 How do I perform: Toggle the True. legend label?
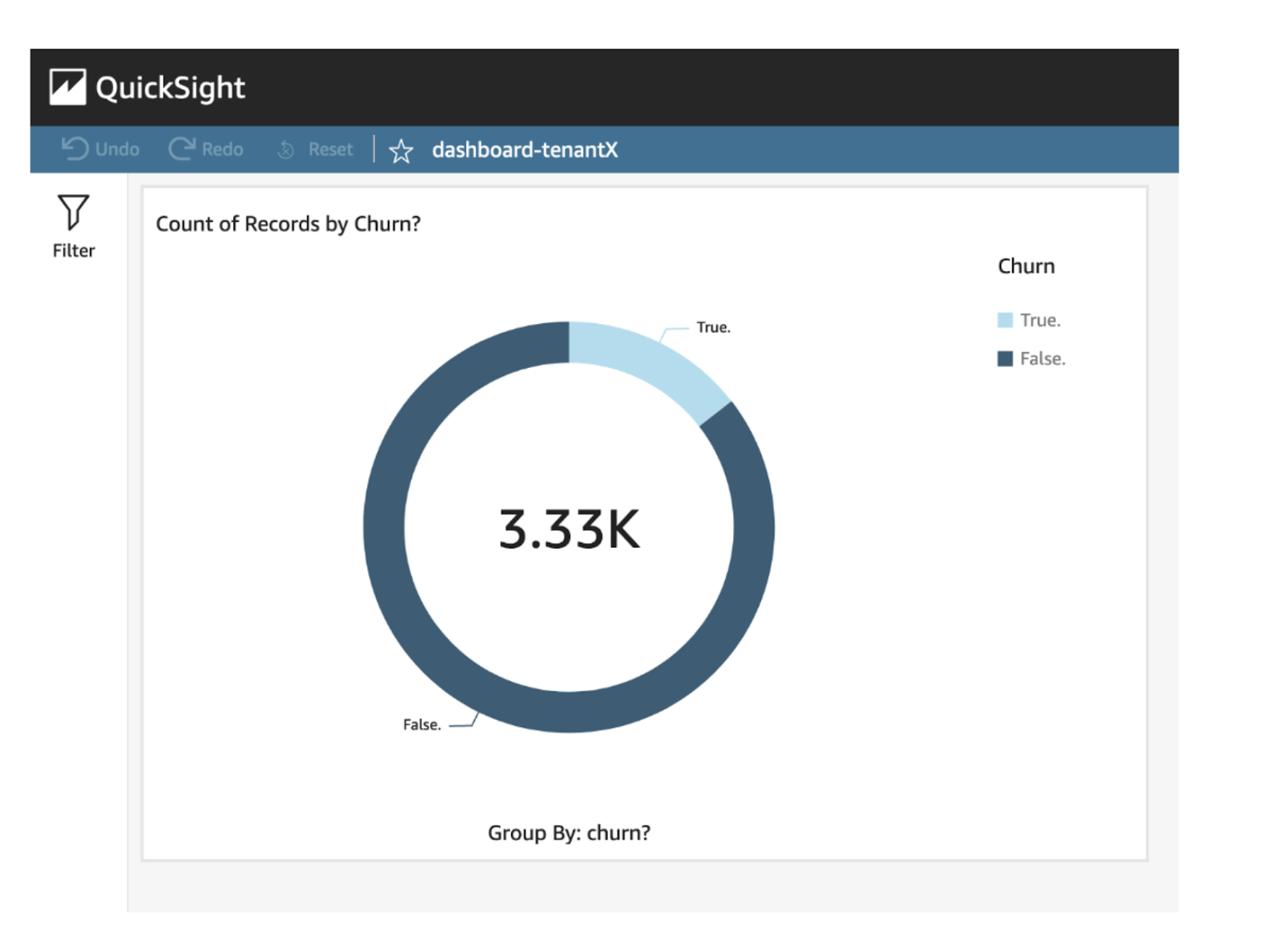pyautogui.click(x=1040, y=320)
